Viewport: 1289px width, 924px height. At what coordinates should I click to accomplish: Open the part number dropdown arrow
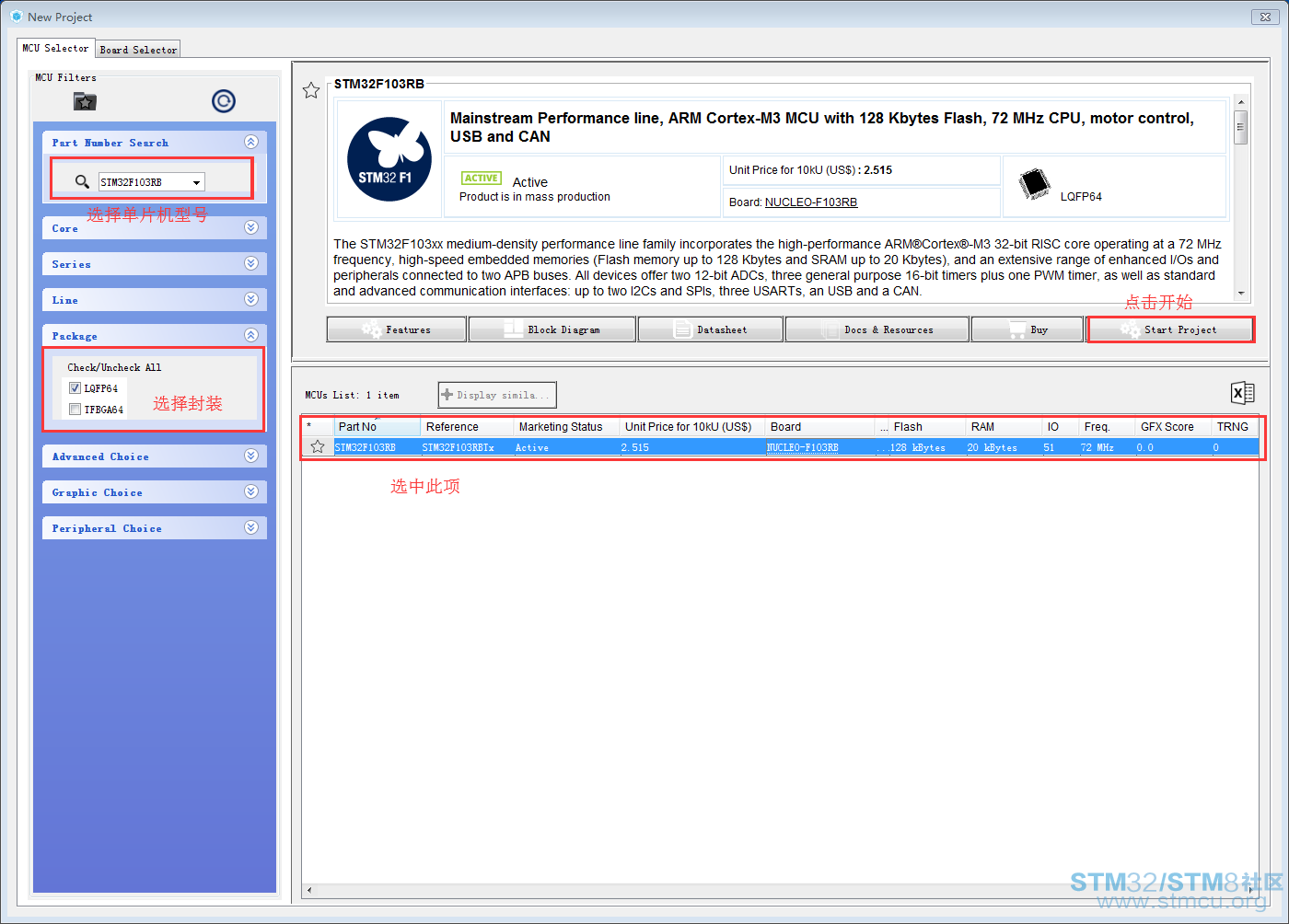point(196,182)
